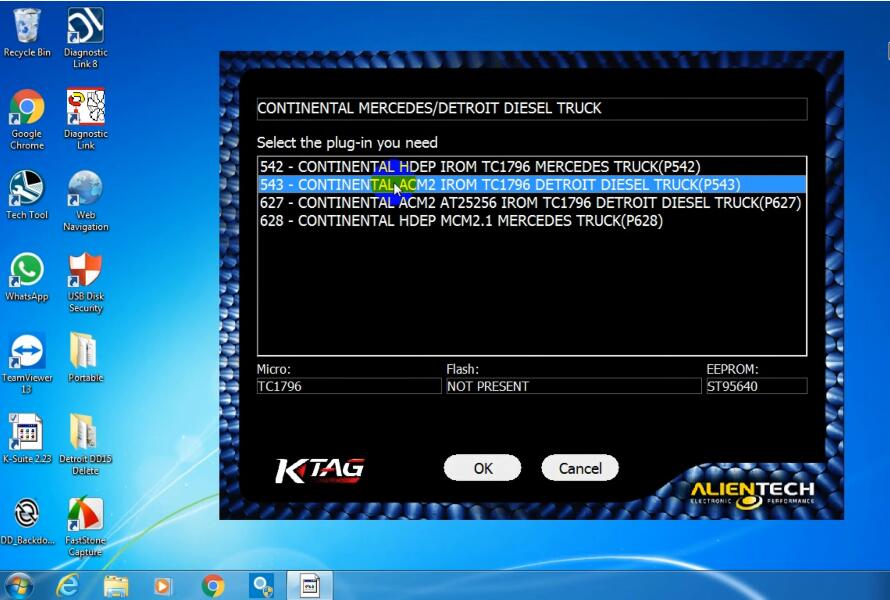Open the Diagnostic Link desktop shortcut
Screen dimensions: 890x600
[x=85, y=119]
